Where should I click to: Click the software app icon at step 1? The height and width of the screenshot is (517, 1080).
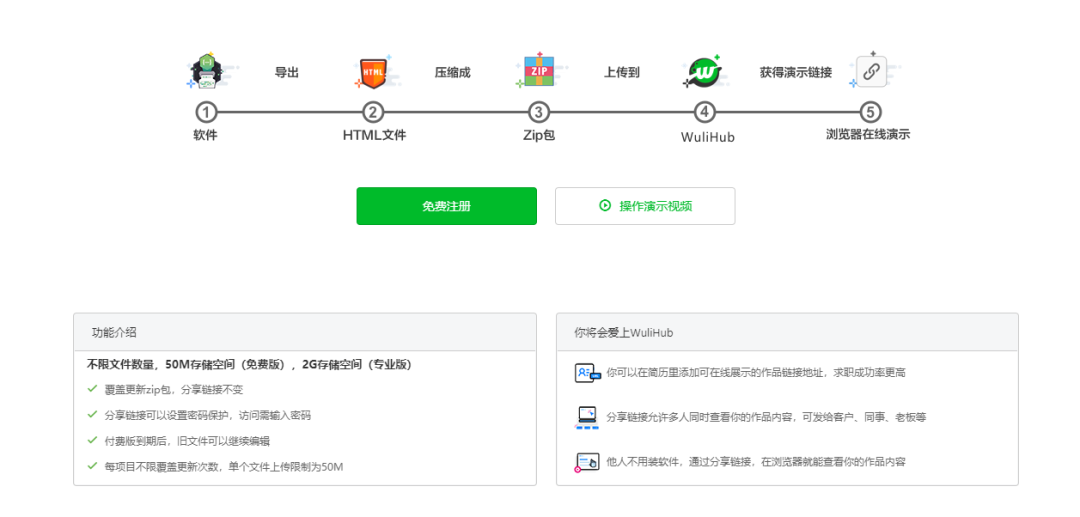pyautogui.click(x=206, y=72)
